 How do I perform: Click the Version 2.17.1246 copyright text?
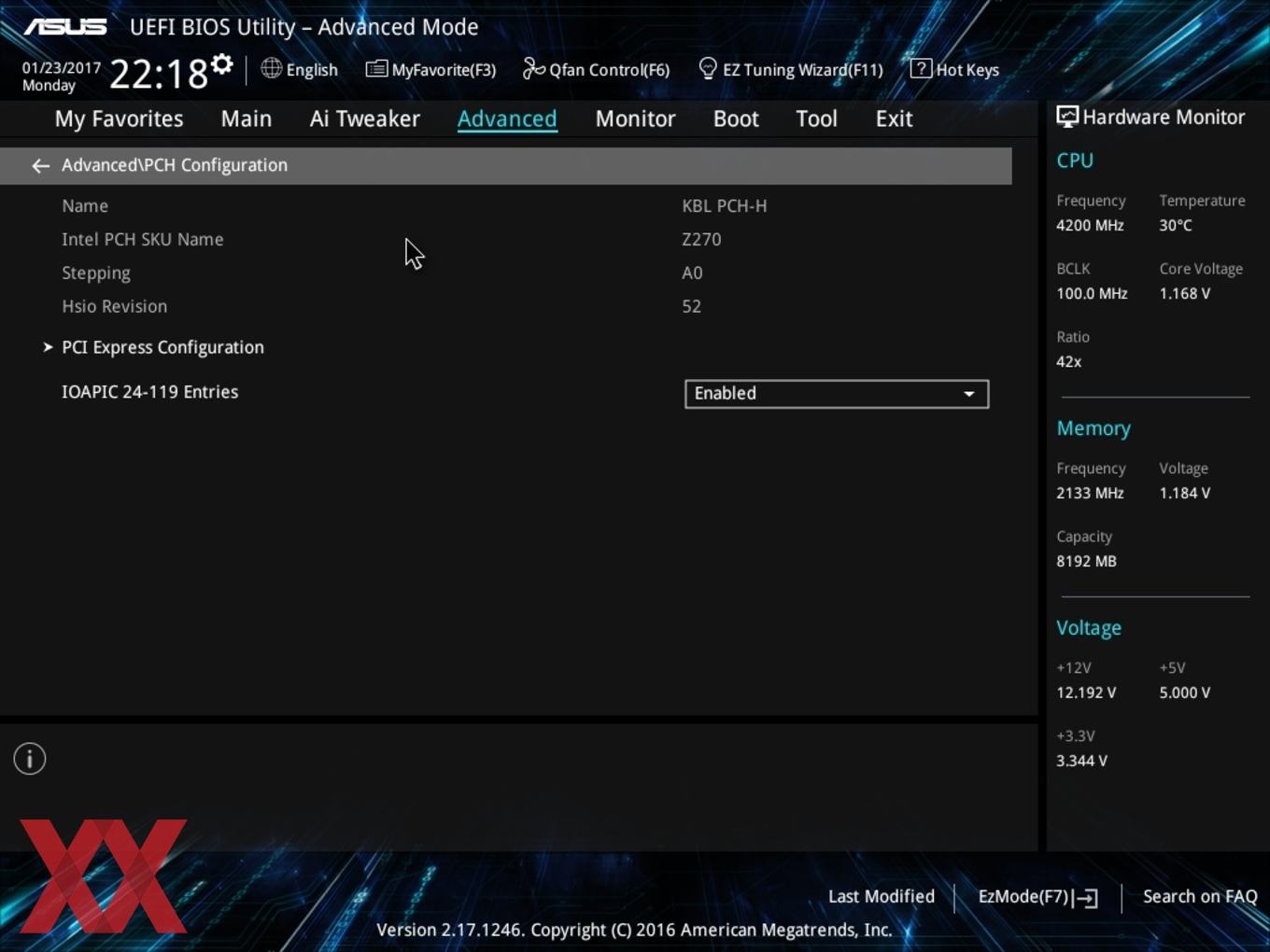634,930
